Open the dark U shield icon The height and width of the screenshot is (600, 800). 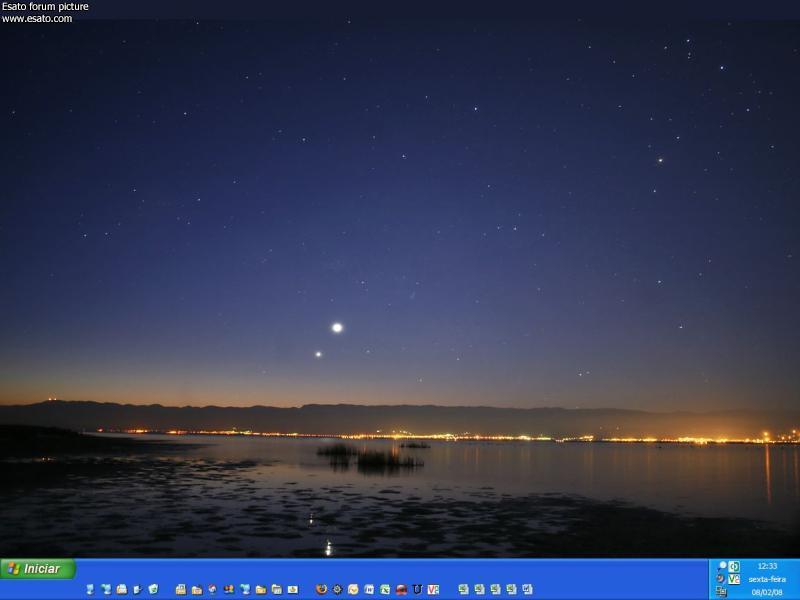point(417,589)
